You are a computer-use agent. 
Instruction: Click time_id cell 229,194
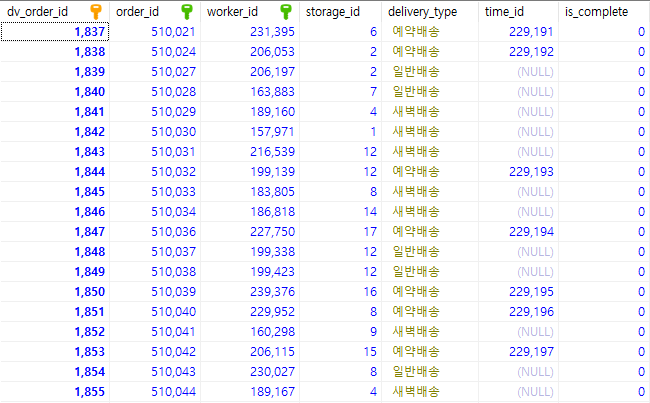519,232
